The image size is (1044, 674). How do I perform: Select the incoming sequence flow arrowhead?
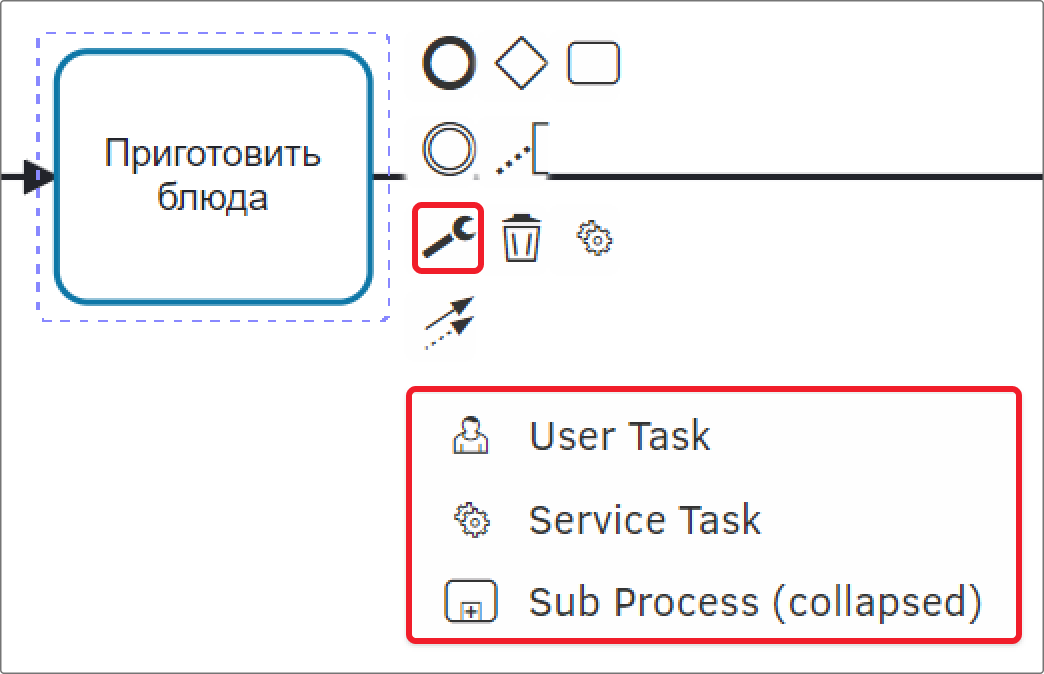click(39, 176)
